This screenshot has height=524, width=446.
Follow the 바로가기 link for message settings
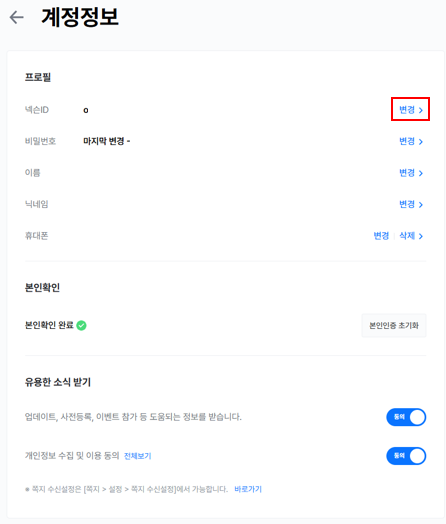[x=248, y=489]
